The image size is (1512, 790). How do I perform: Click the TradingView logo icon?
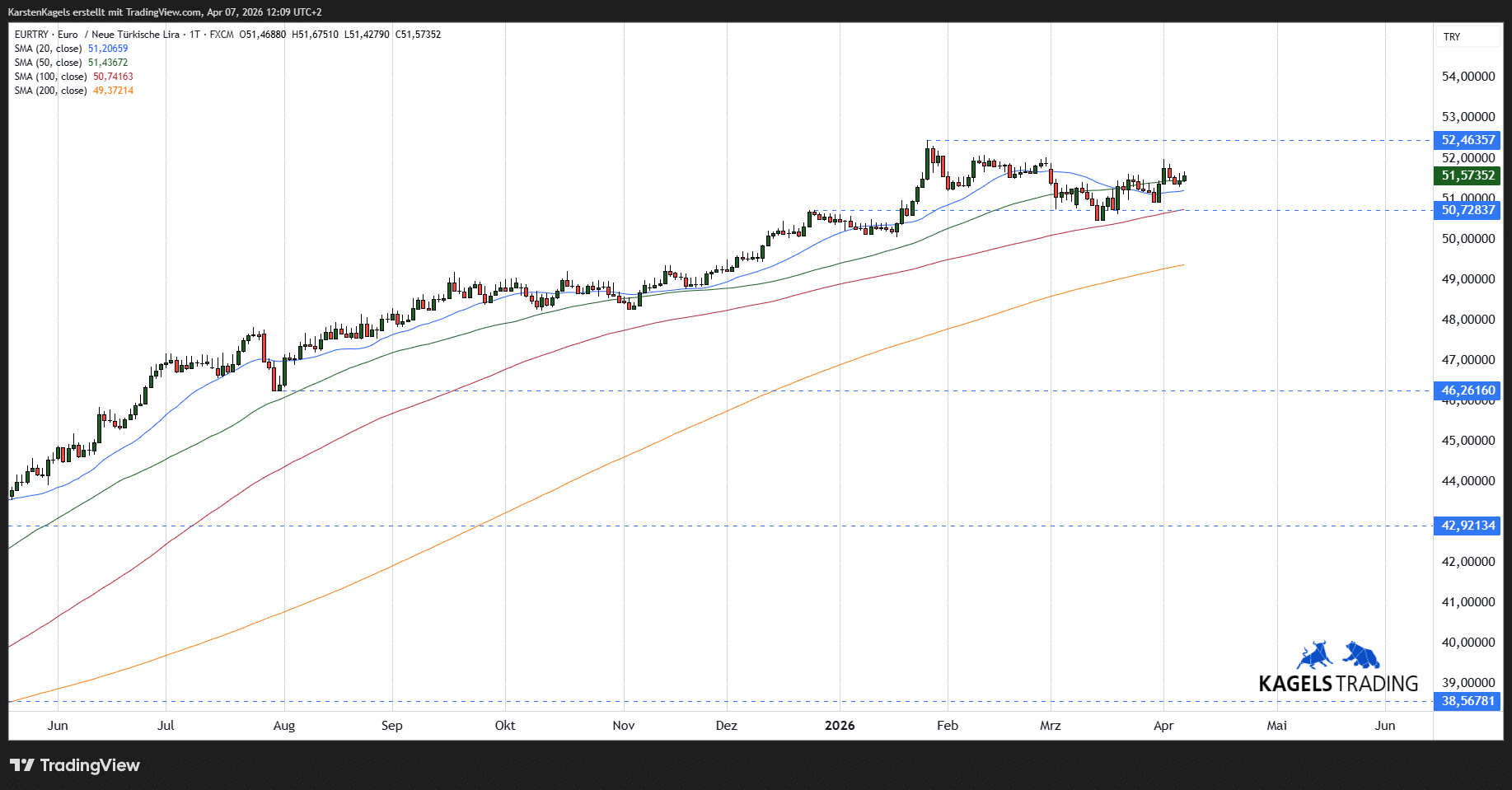pos(22,765)
